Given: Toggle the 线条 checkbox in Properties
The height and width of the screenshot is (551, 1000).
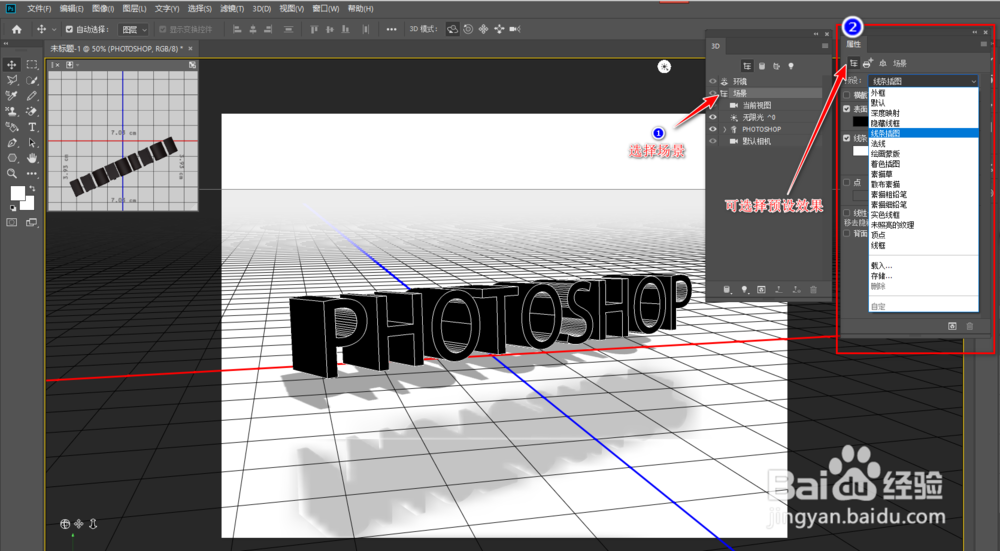Looking at the screenshot, I should pos(847,138).
